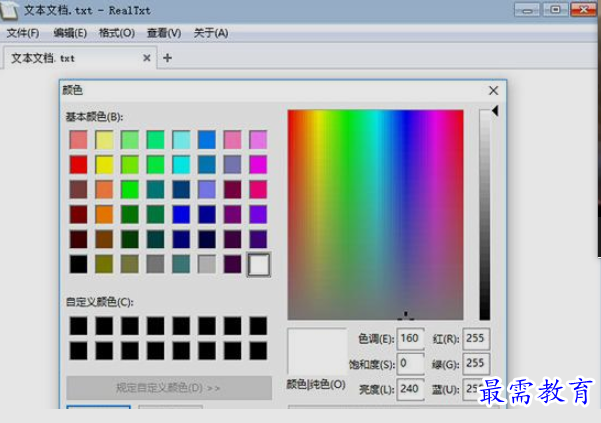Click the 亮度(L) luminance input field
This screenshot has height=423, width=601.
(411, 389)
